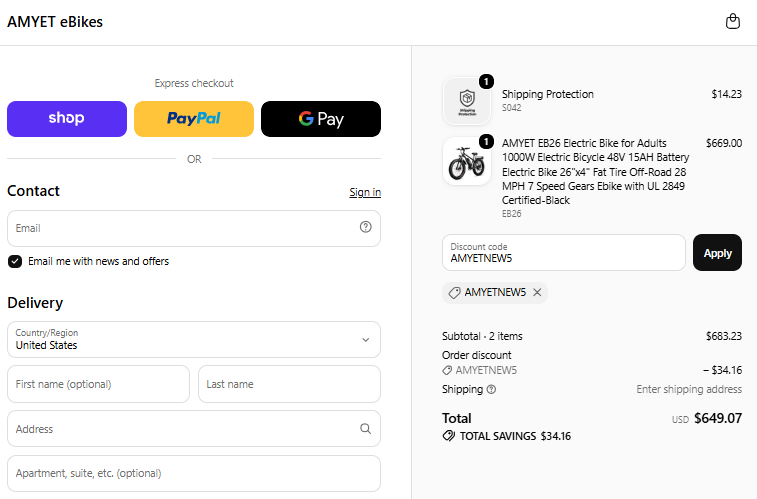The image size is (757, 499).
Task: Open the shopping bag cart icon
Action: coord(732,22)
